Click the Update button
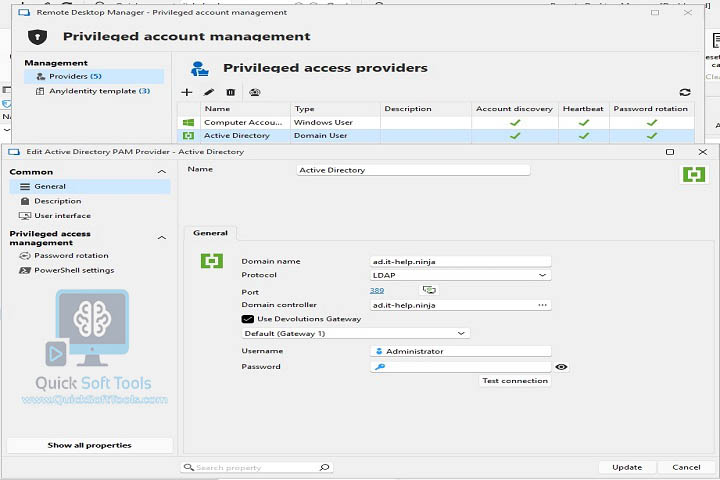720x480 pixels. tap(627, 467)
